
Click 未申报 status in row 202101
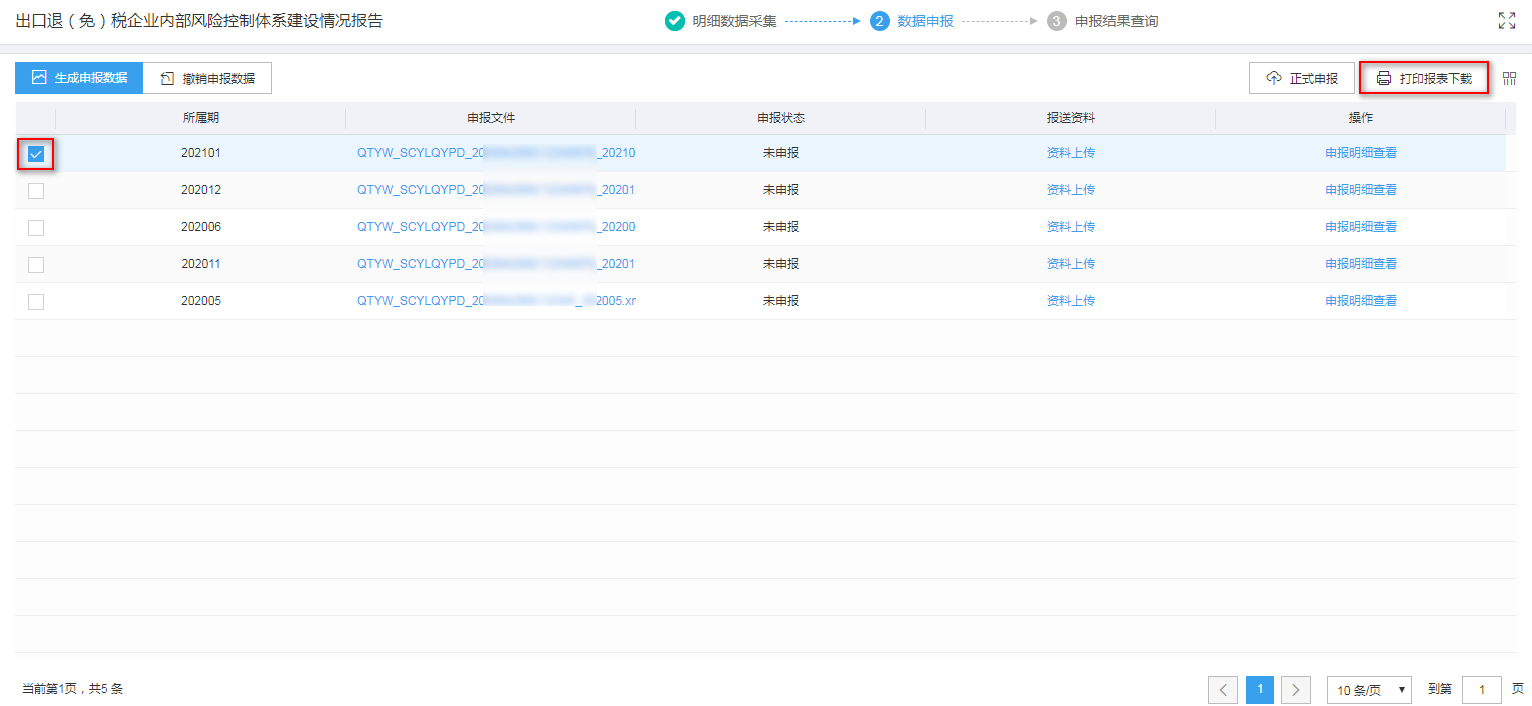coord(781,153)
